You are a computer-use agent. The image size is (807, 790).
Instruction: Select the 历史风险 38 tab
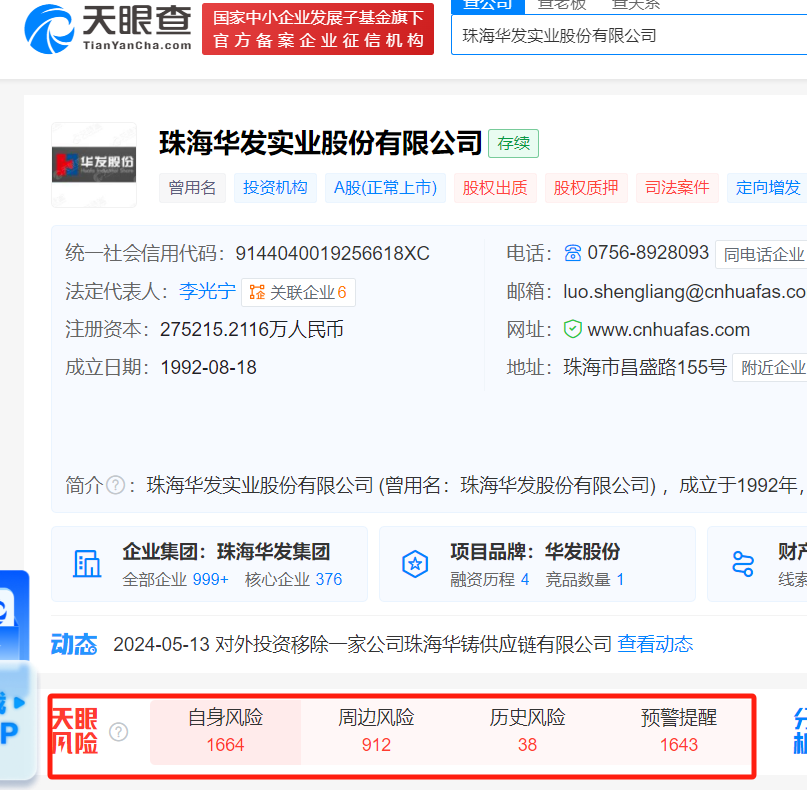click(x=527, y=731)
